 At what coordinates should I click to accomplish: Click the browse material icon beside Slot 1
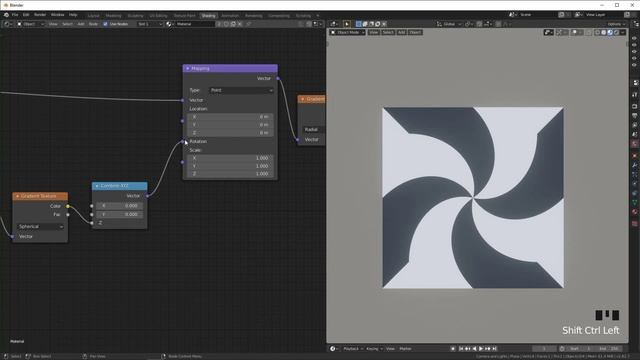coord(169,24)
